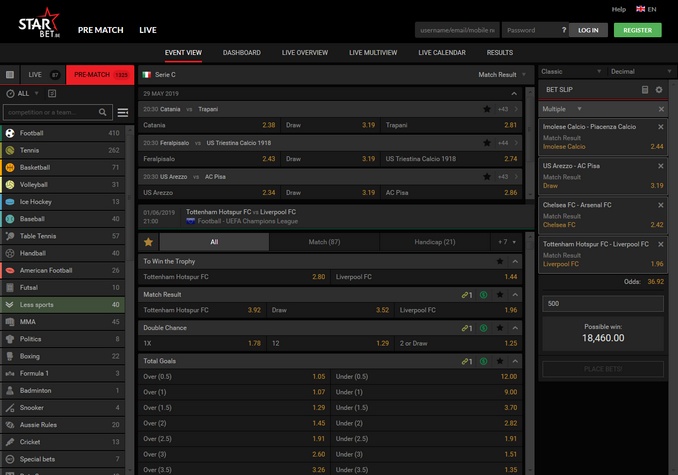678x475 pixels.
Task: Open the LIVE MULTIVIEW tab
Action: coord(373,53)
